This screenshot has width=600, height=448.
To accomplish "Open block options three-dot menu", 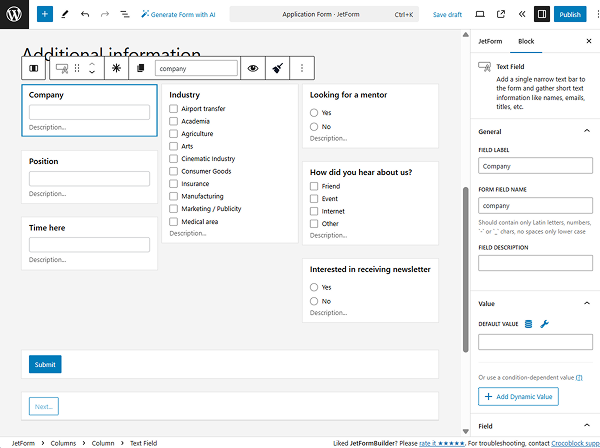I will click(x=302, y=68).
